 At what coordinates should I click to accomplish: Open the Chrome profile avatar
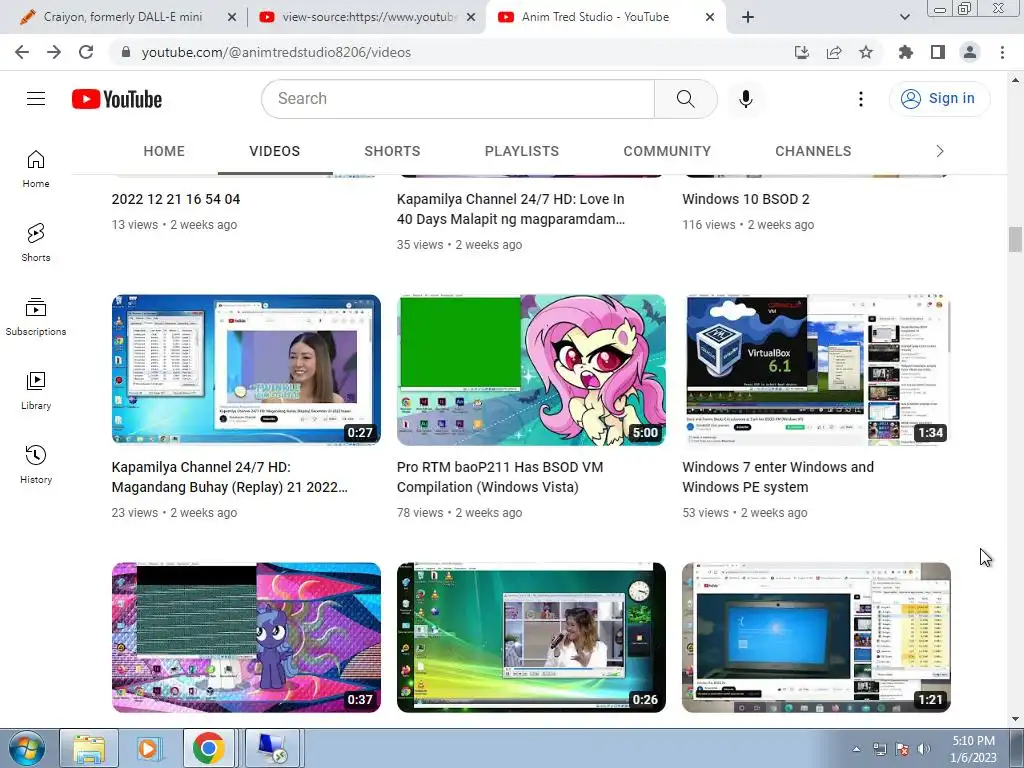(x=970, y=52)
